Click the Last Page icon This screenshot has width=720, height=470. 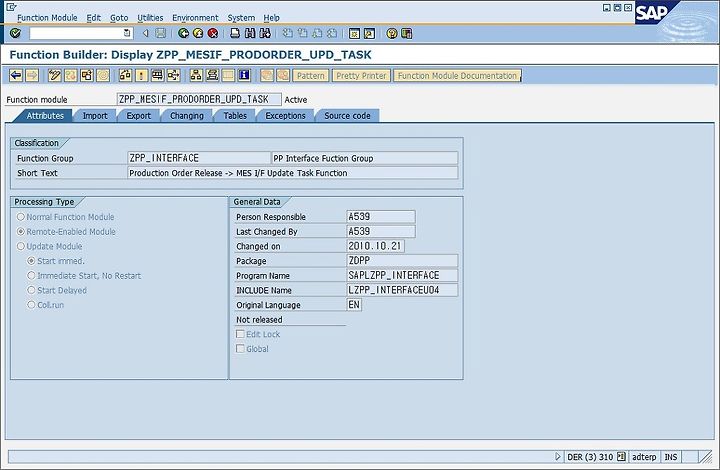tap(332, 33)
